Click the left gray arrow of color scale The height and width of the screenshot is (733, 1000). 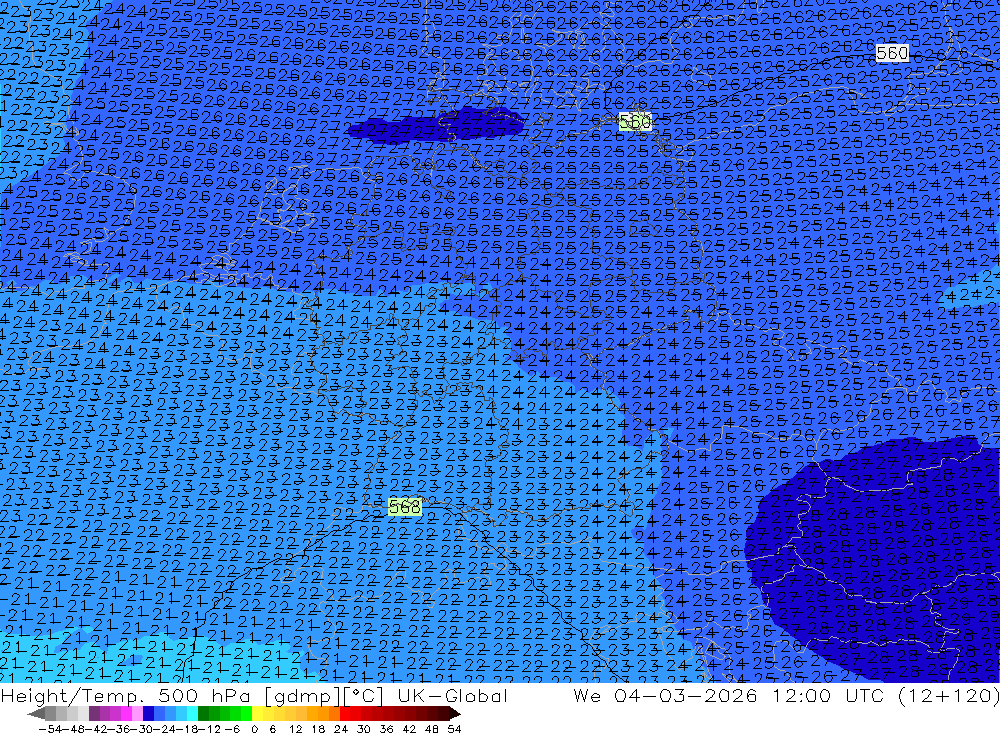pyautogui.click(x=36, y=714)
